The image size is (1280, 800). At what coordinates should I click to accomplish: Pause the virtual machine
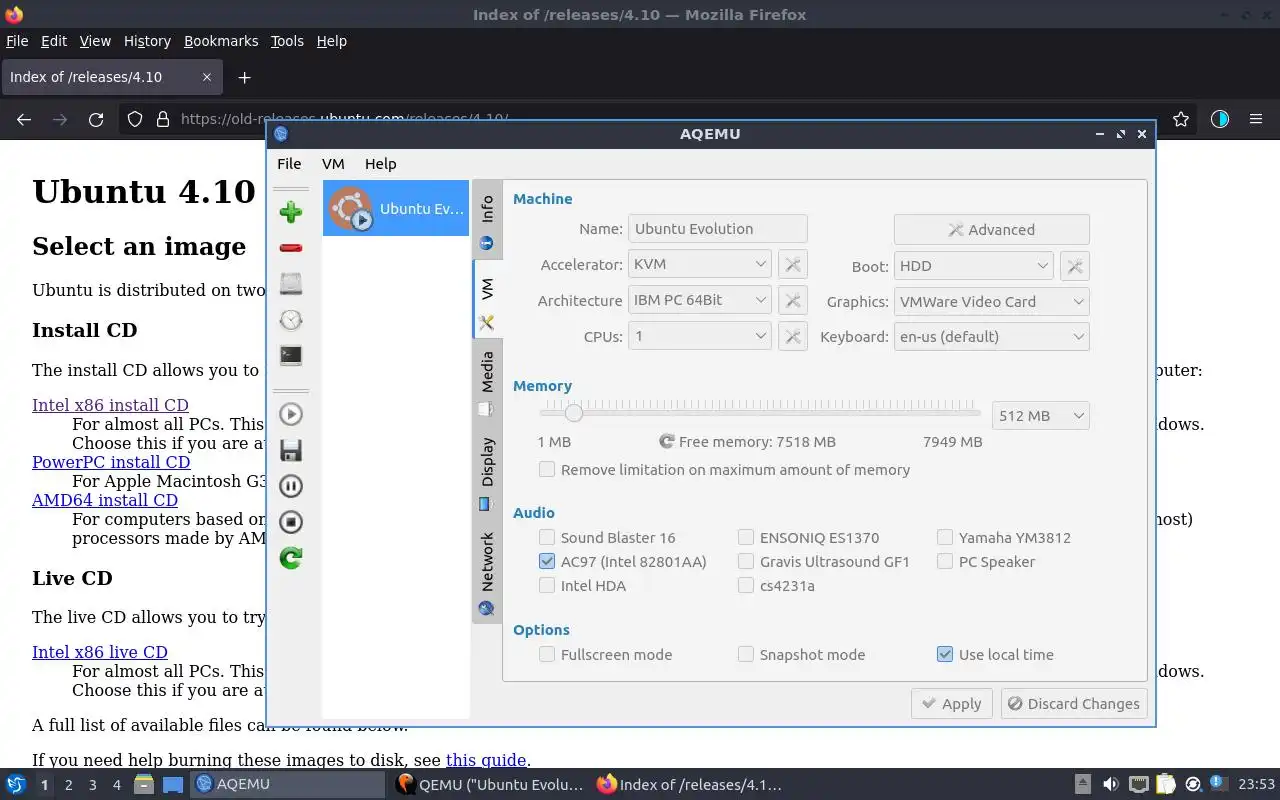(291, 486)
